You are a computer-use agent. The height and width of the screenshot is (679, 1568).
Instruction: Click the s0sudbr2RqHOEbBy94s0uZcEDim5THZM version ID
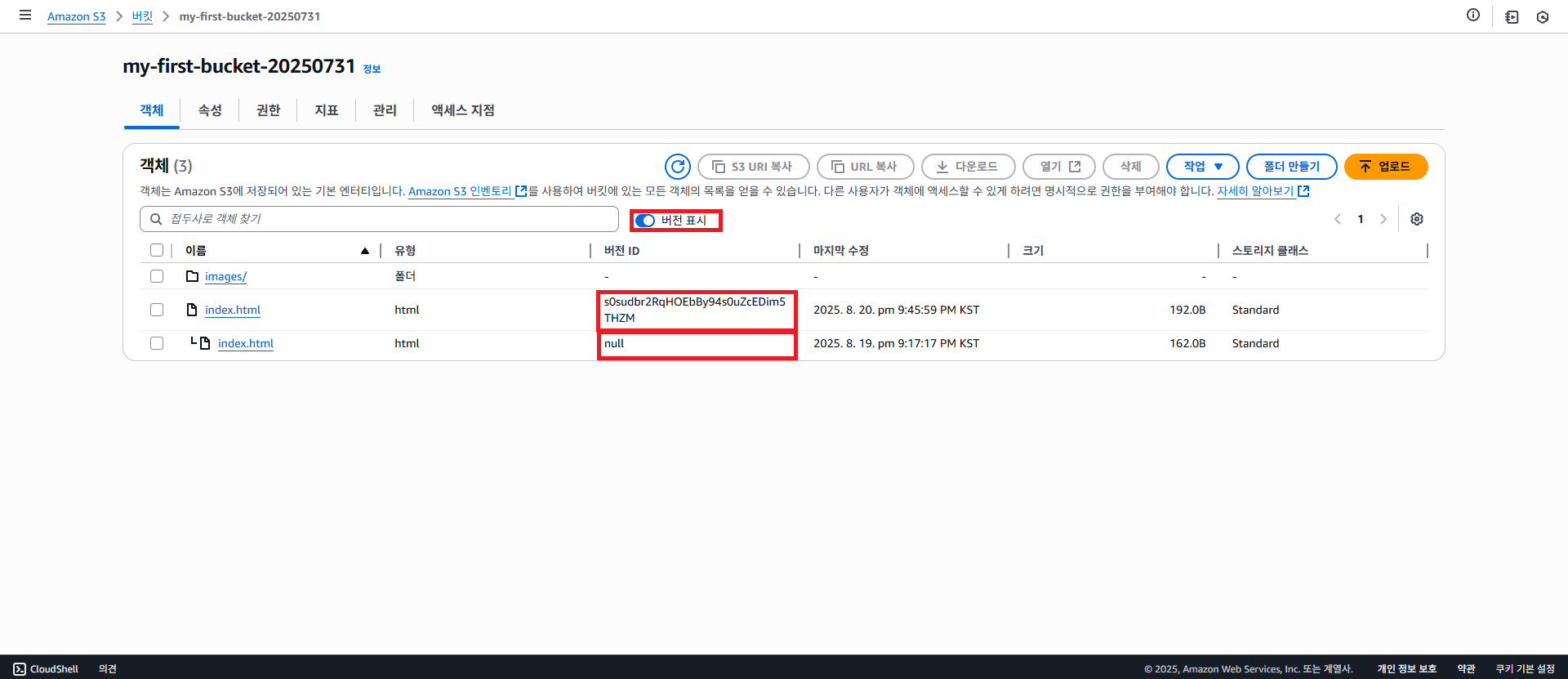tap(695, 310)
